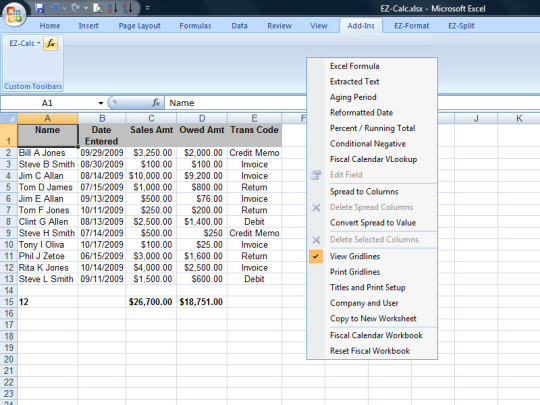Select column A header
This screenshot has width=540, height=405.
point(48,118)
